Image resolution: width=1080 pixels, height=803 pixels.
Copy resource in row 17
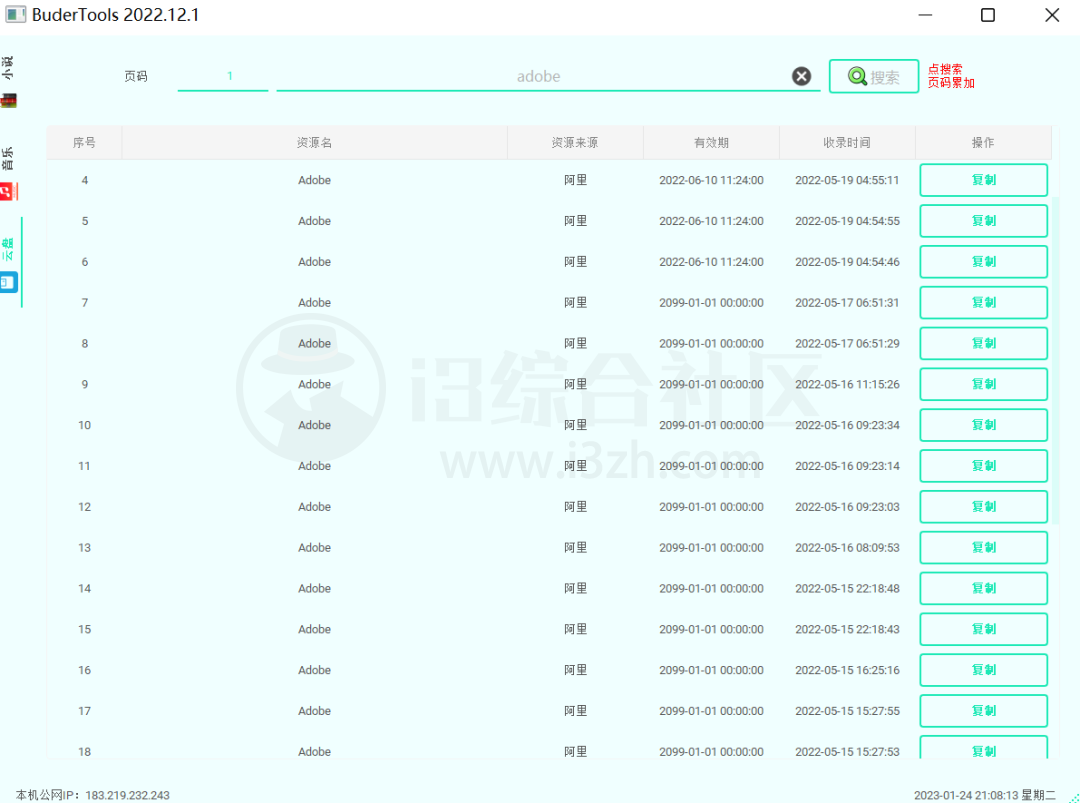pos(984,711)
